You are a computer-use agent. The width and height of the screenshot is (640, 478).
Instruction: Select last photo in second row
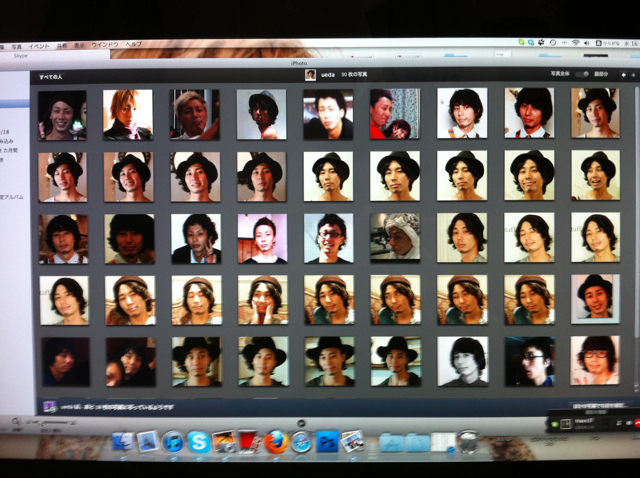coord(596,175)
